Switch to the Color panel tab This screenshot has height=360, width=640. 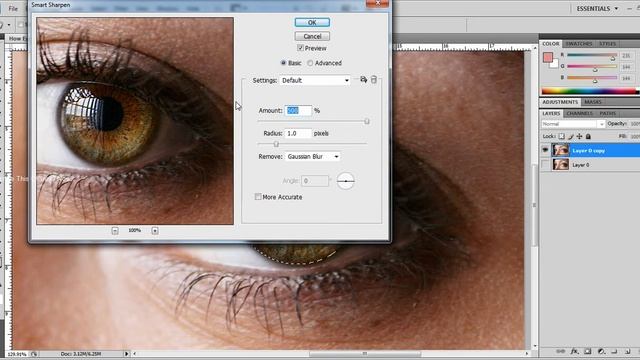point(551,44)
